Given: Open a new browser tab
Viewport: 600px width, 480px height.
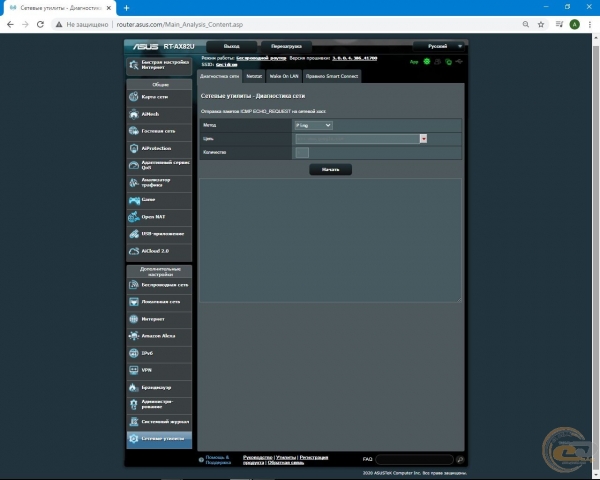Looking at the screenshot, I should [127, 8].
